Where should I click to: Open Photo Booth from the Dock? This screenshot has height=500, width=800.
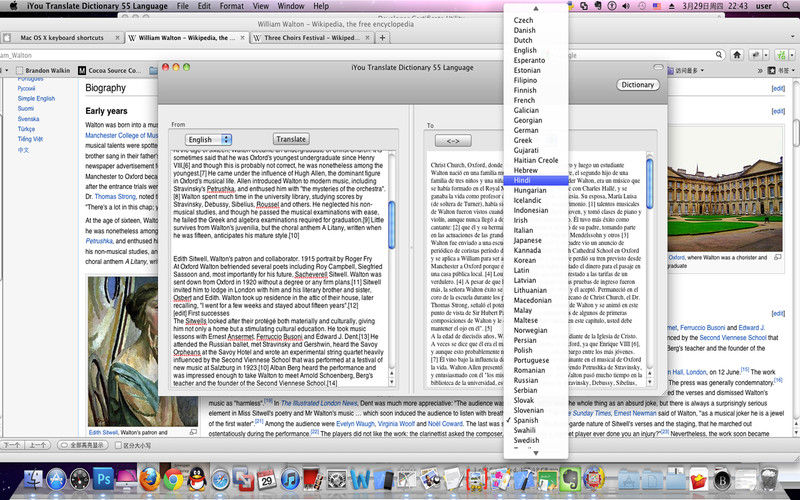point(313,480)
